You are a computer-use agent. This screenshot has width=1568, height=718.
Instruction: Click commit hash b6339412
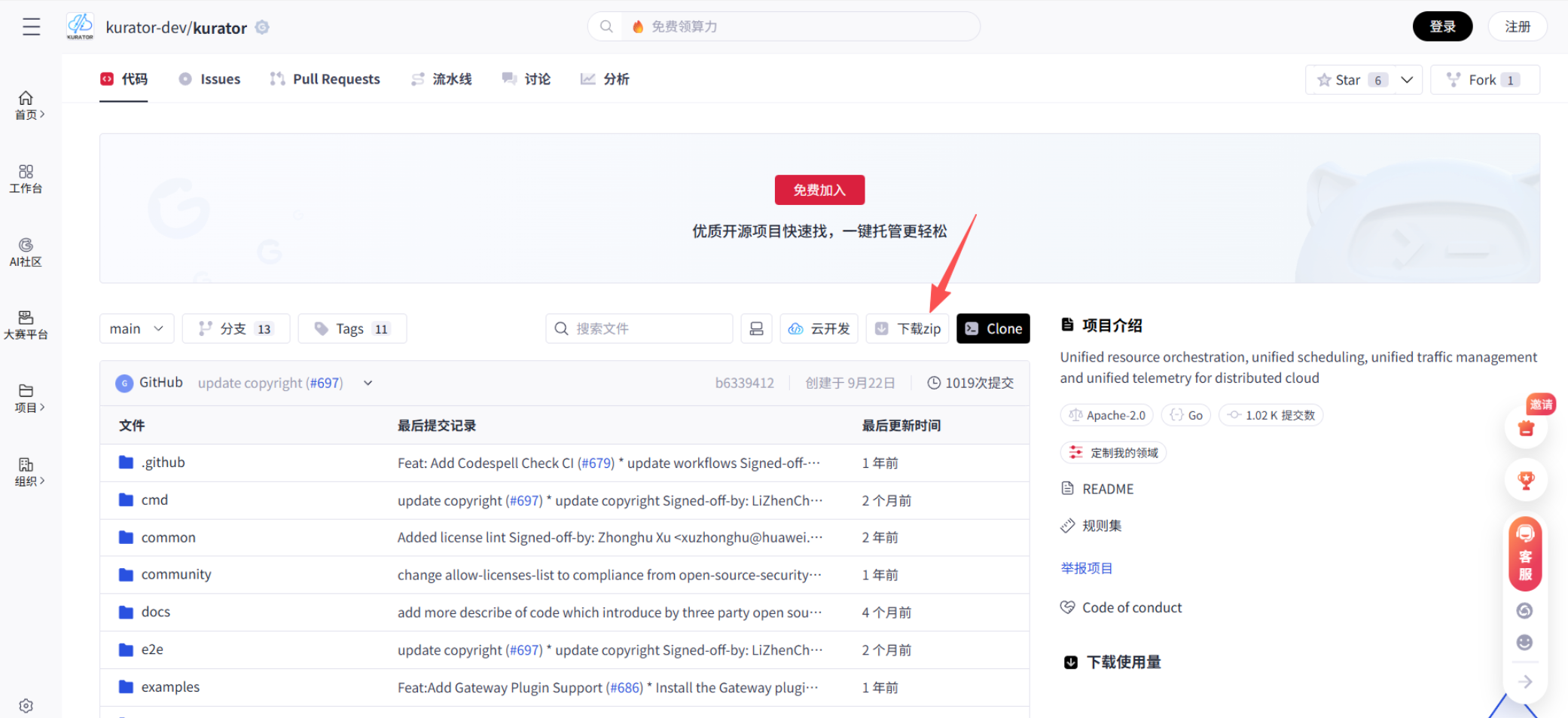pos(744,383)
